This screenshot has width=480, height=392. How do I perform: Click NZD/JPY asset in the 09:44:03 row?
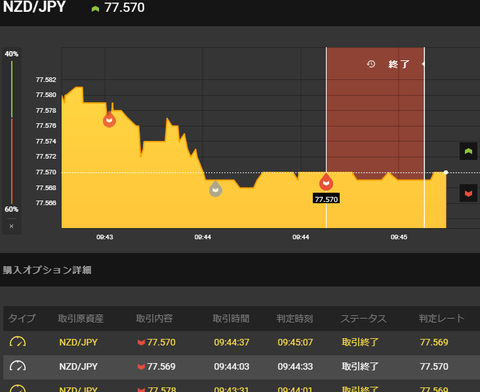pyautogui.click(x=78, y=367)
